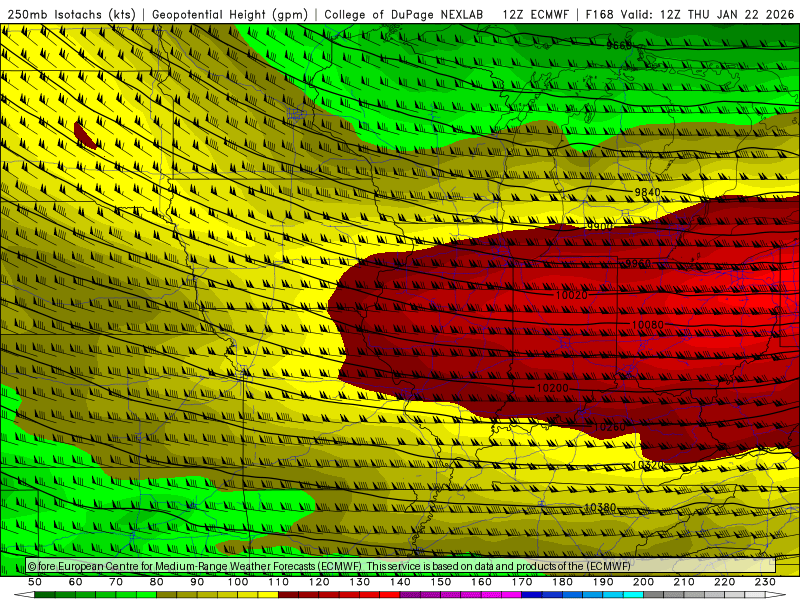Click the bright yellow swatch left of 110 mark
Image resolution: width=800 pixels, height=600 pixels.
pos(268,595)
